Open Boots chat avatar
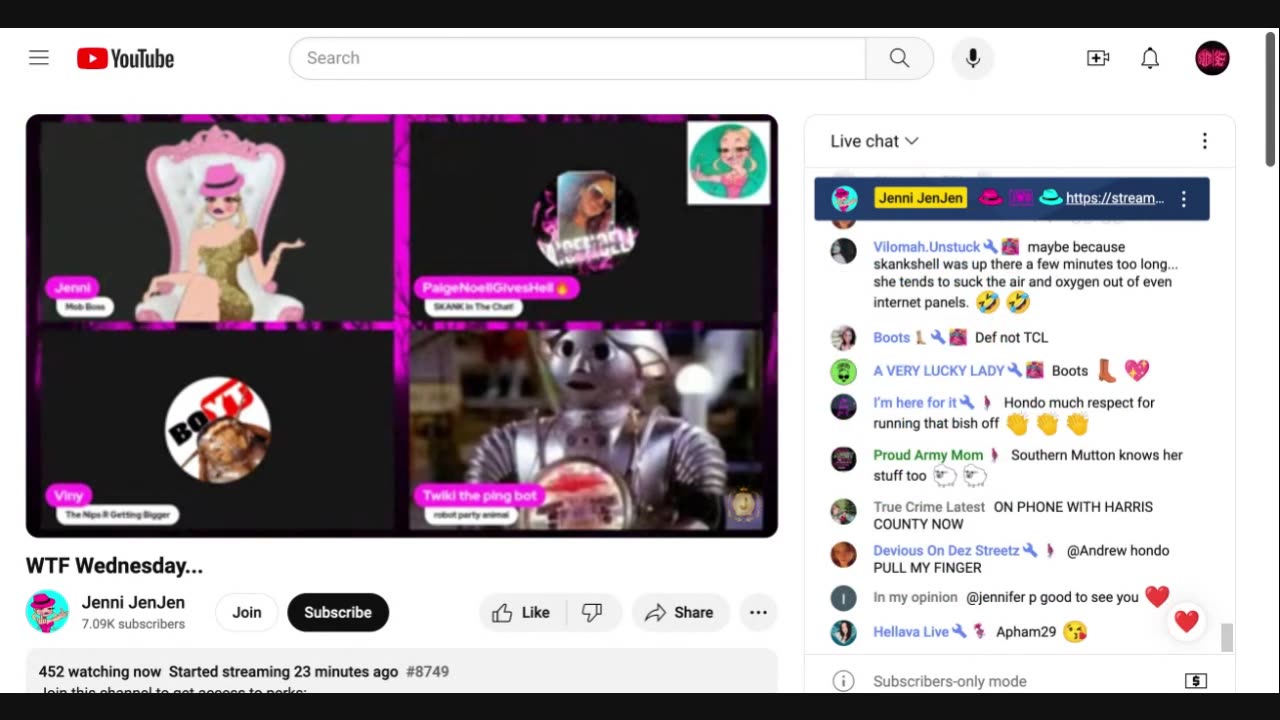Screen dimensions: 1280x720 844,337
